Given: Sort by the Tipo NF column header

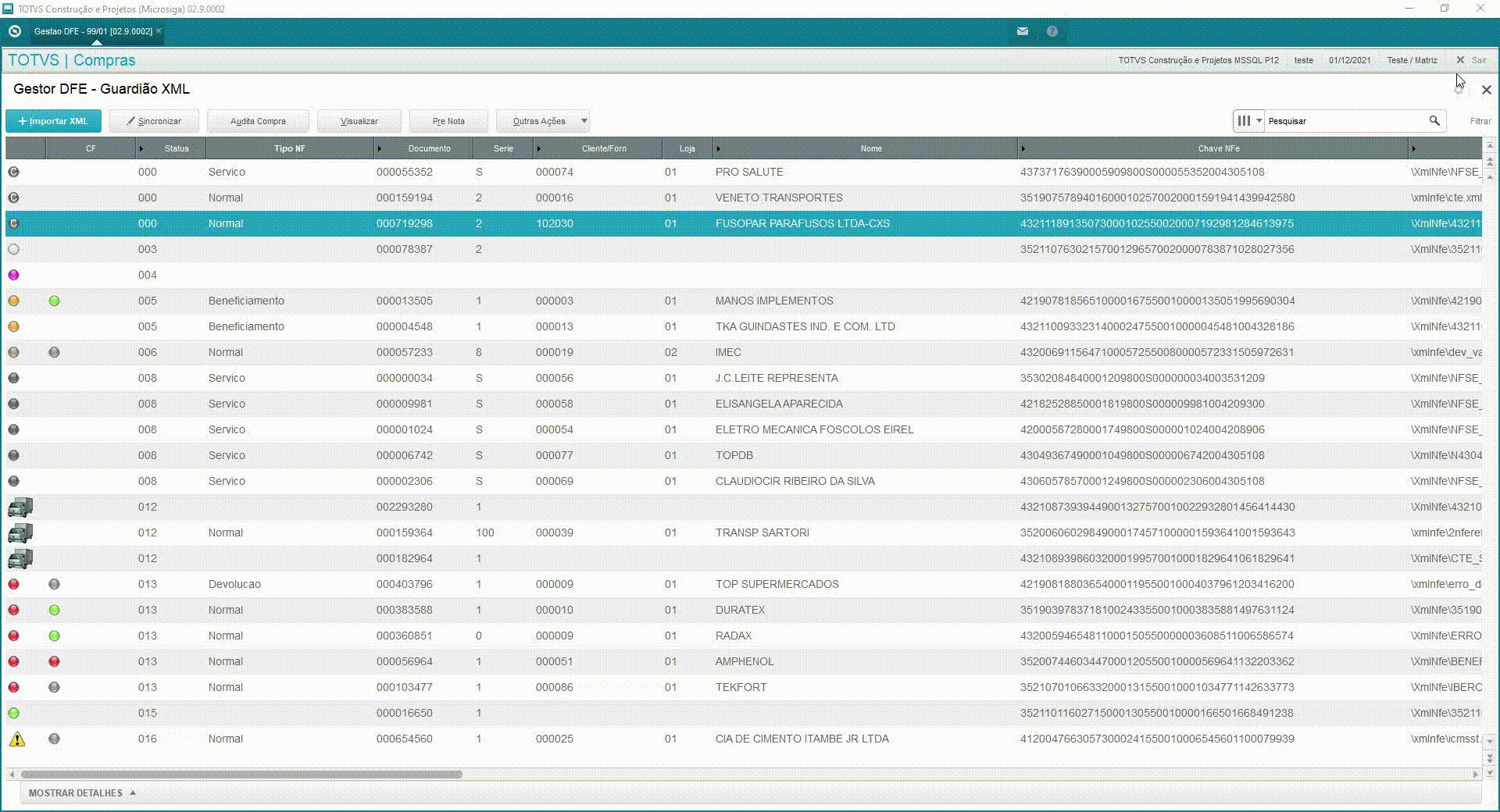Looking at the screenshot, I should [x=289, y=148].
